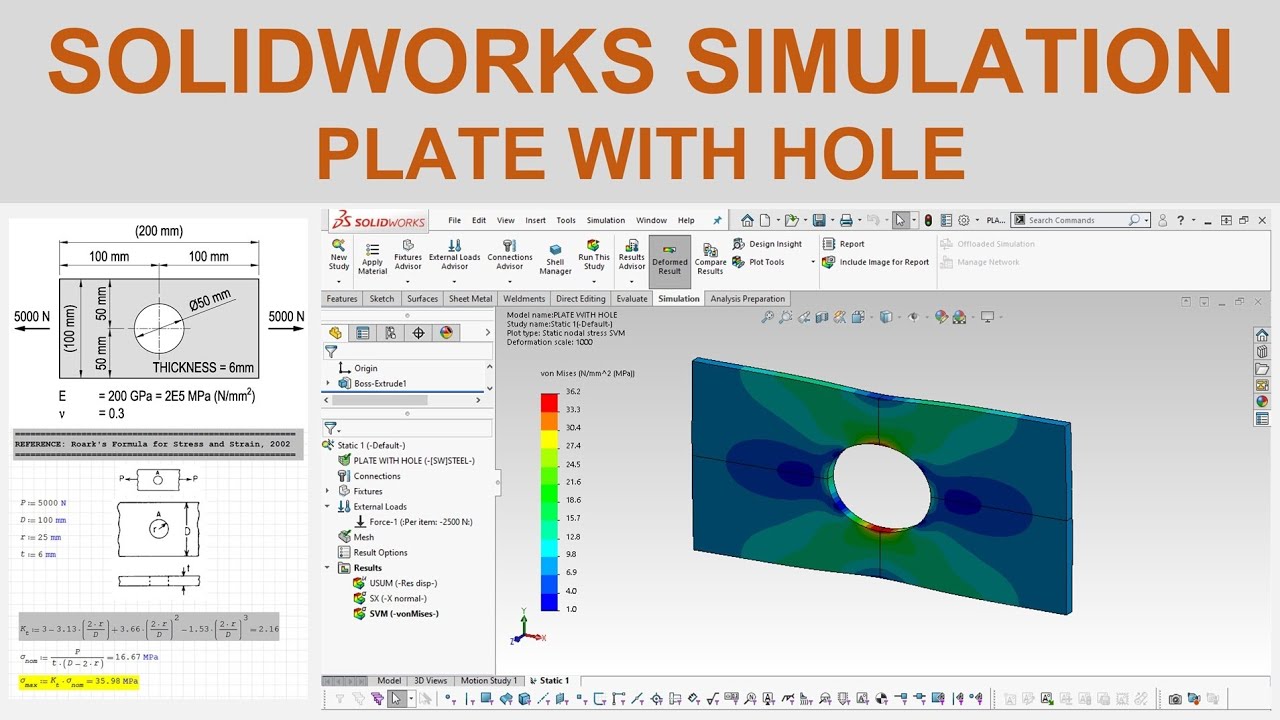Click the Home icon in the title toolbar
The height and width of the screenshot is (720, 1280).
click(x=747, y=220)
